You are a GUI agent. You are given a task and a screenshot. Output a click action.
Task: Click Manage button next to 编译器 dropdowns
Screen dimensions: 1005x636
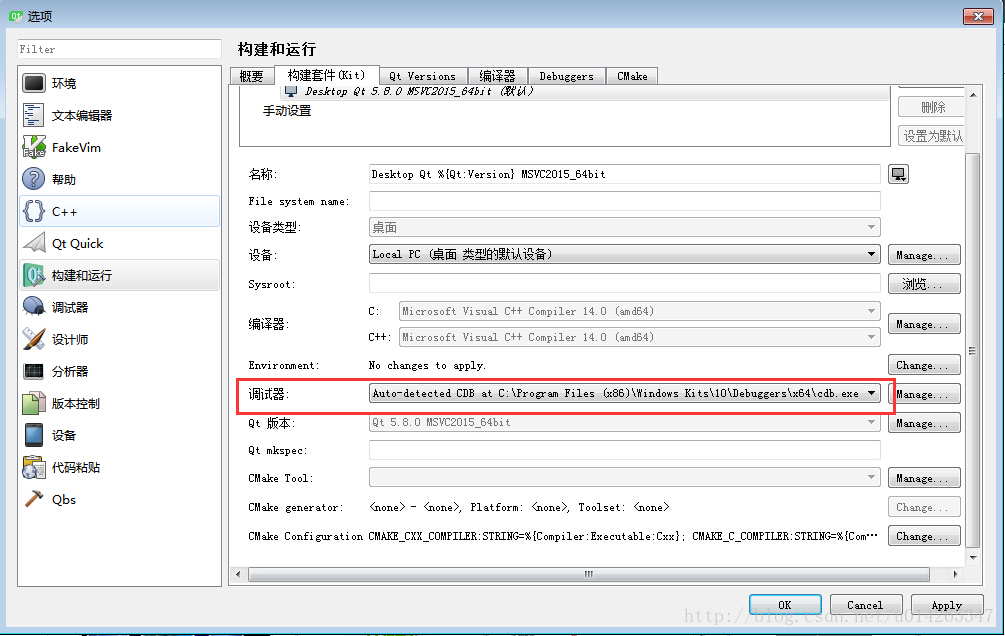tap(924, 324)
